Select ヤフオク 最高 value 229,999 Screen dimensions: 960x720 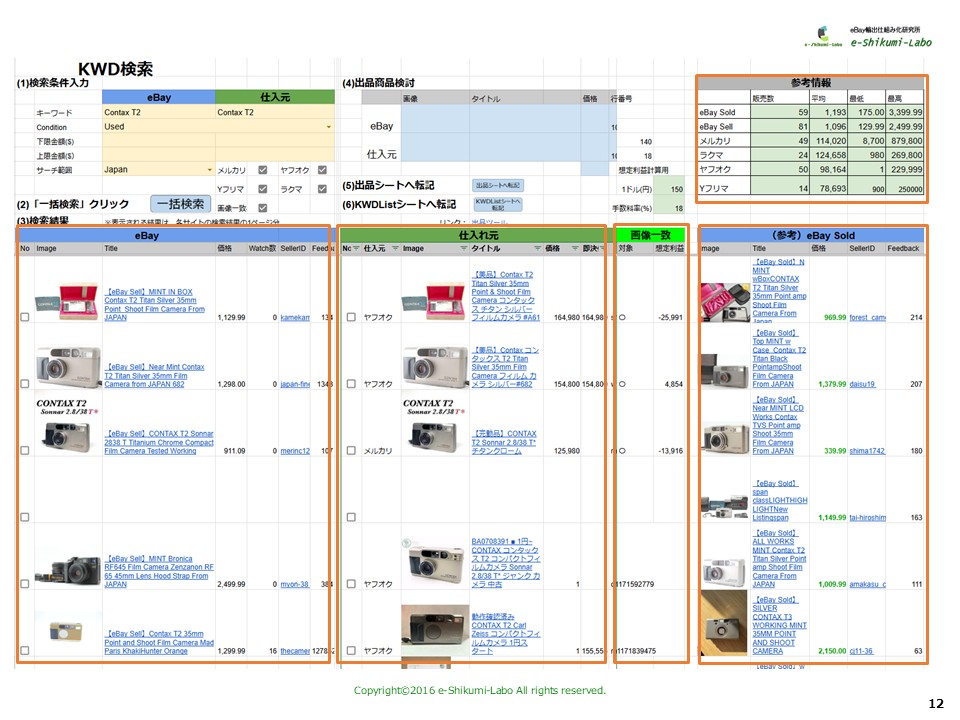[904, 170]
